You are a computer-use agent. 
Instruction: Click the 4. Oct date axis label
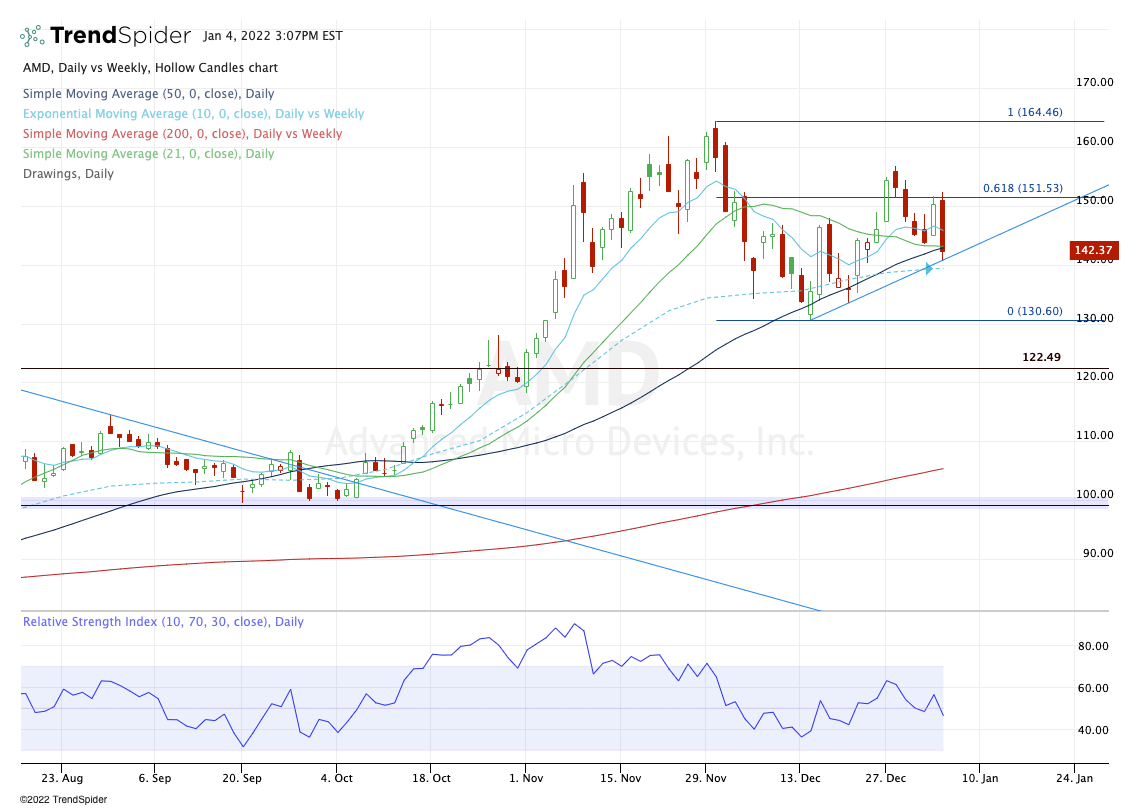(336, 778)
